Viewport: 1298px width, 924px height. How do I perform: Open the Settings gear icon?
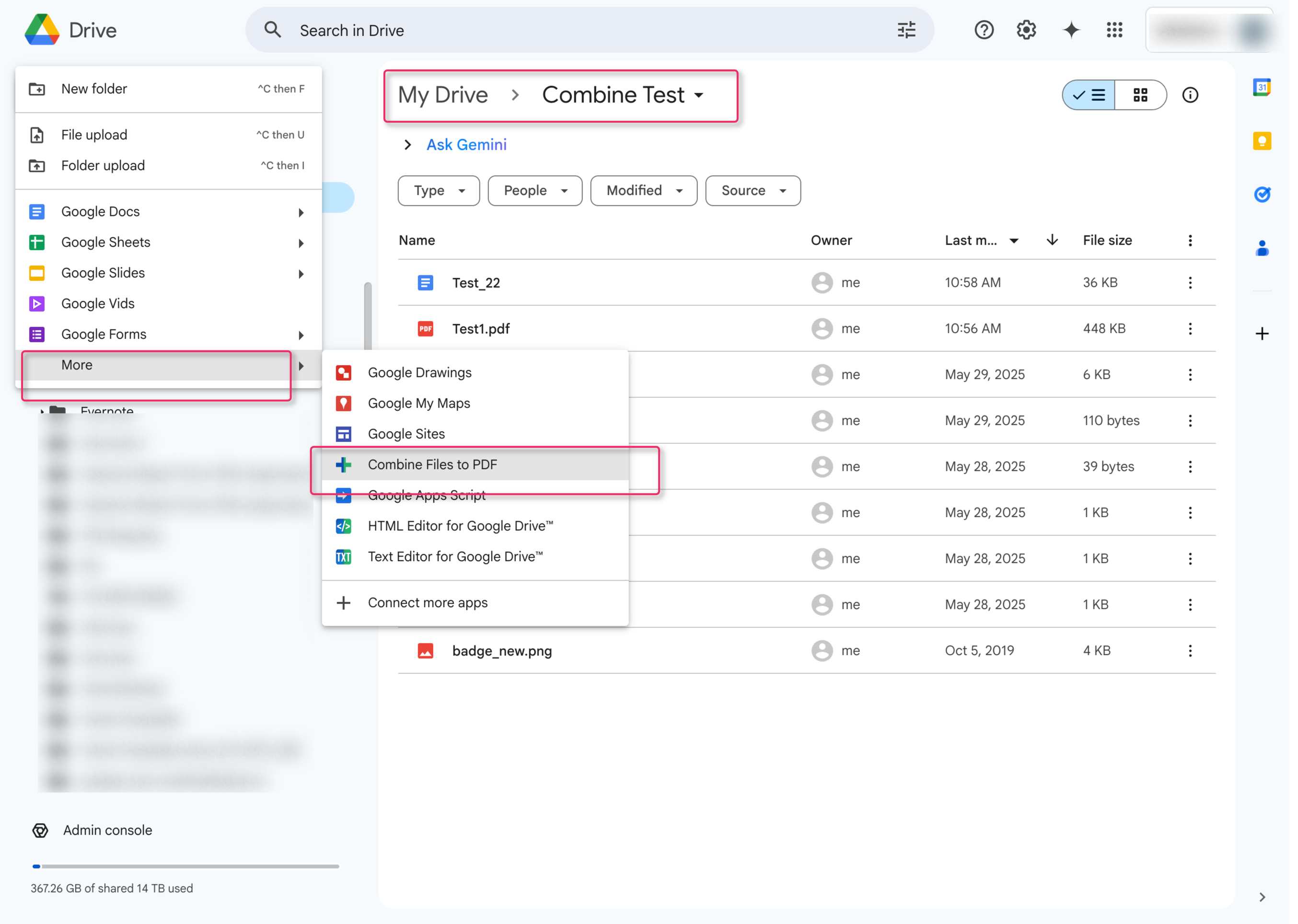1026,30
